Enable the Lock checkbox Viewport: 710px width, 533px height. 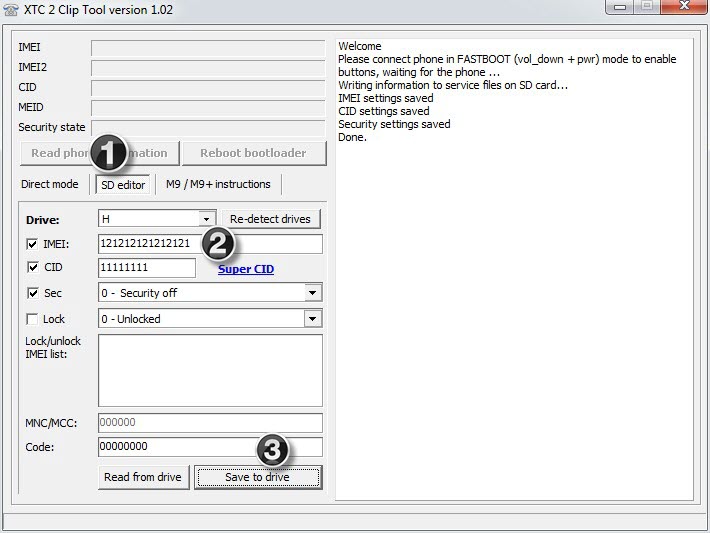tap(32, 319)
